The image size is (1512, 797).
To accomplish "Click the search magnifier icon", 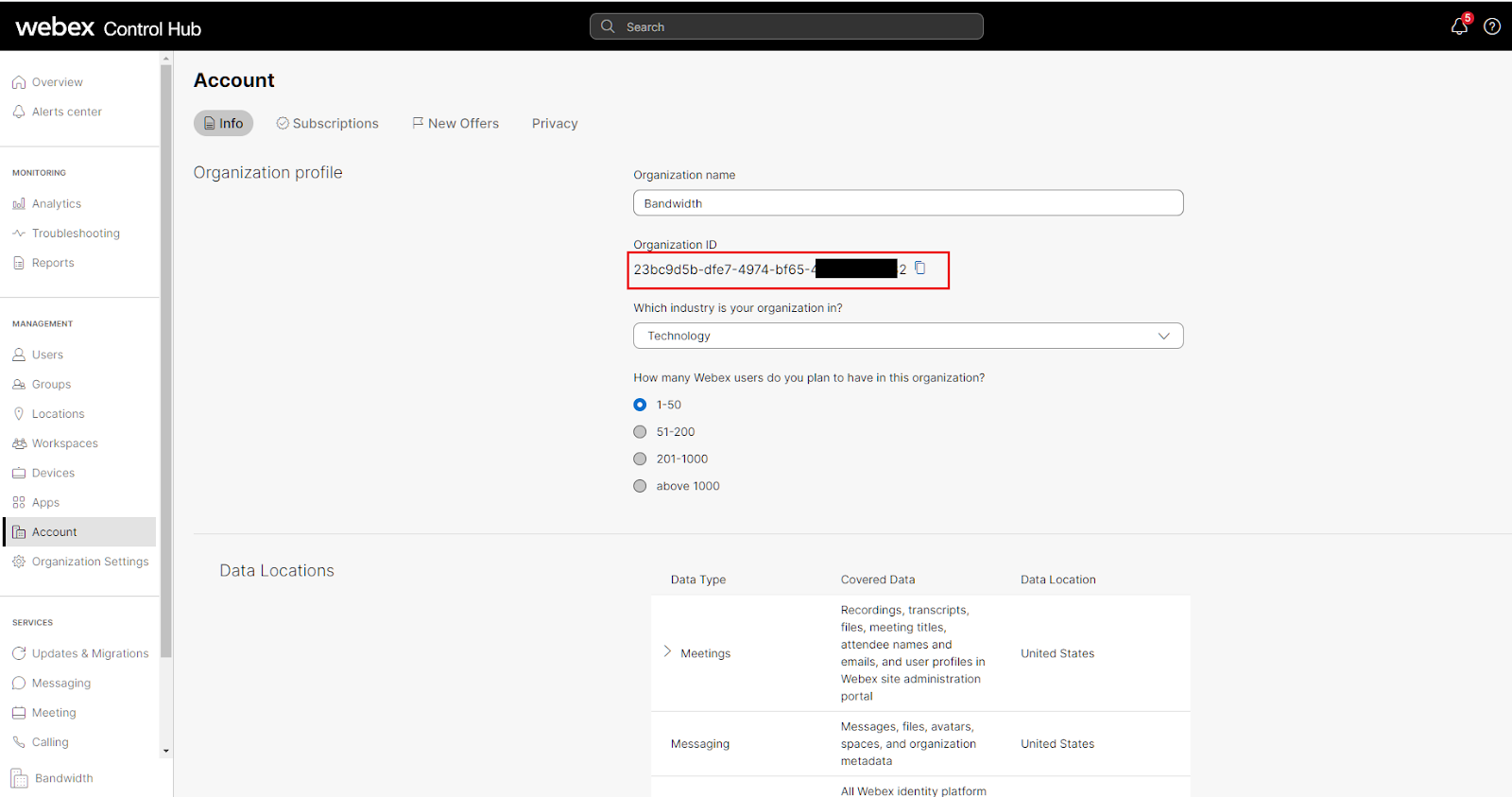I will 608,26.
